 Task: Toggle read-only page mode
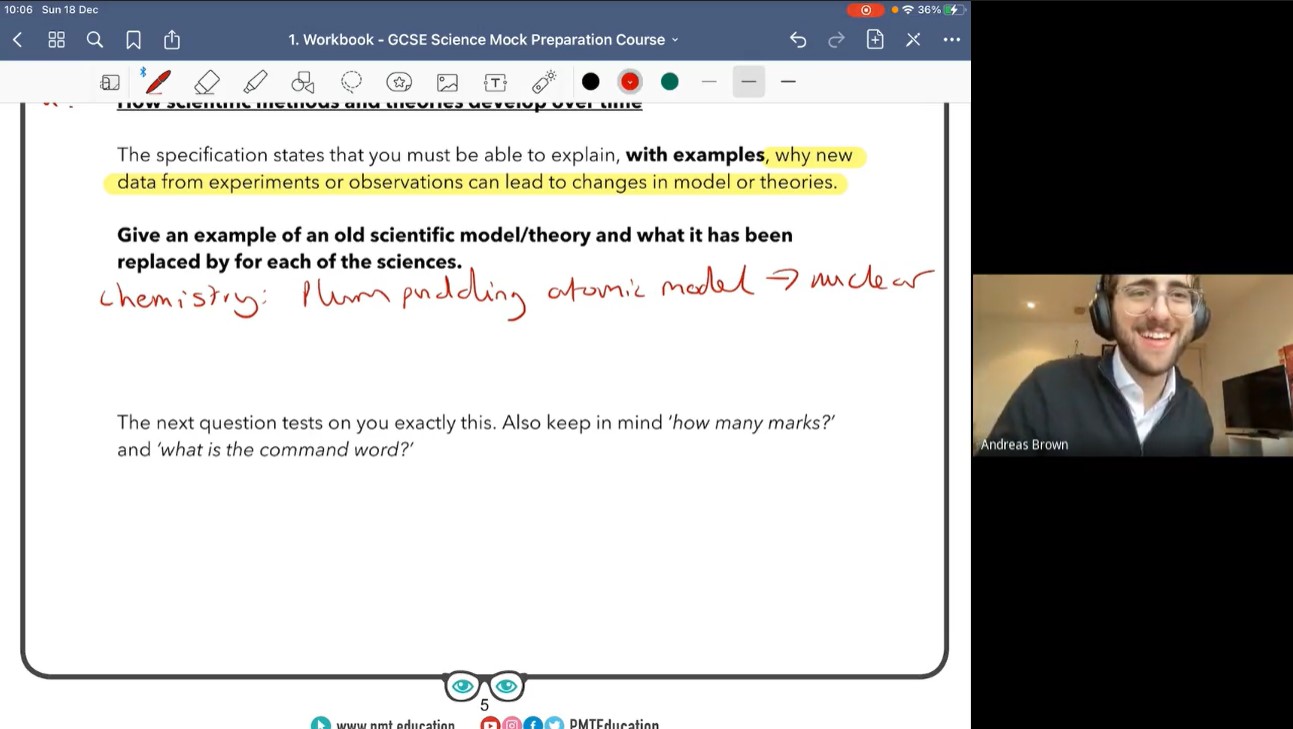point(110,81)
